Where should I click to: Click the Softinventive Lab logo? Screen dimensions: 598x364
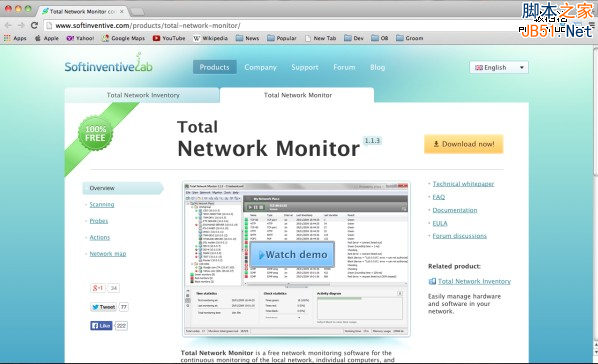[109, 64]
